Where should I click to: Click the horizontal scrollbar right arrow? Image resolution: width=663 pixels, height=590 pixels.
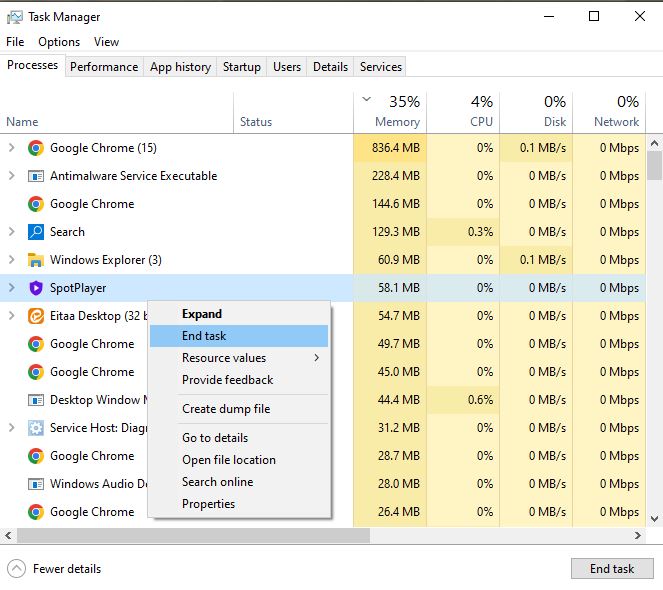click(x=638, y=535)
